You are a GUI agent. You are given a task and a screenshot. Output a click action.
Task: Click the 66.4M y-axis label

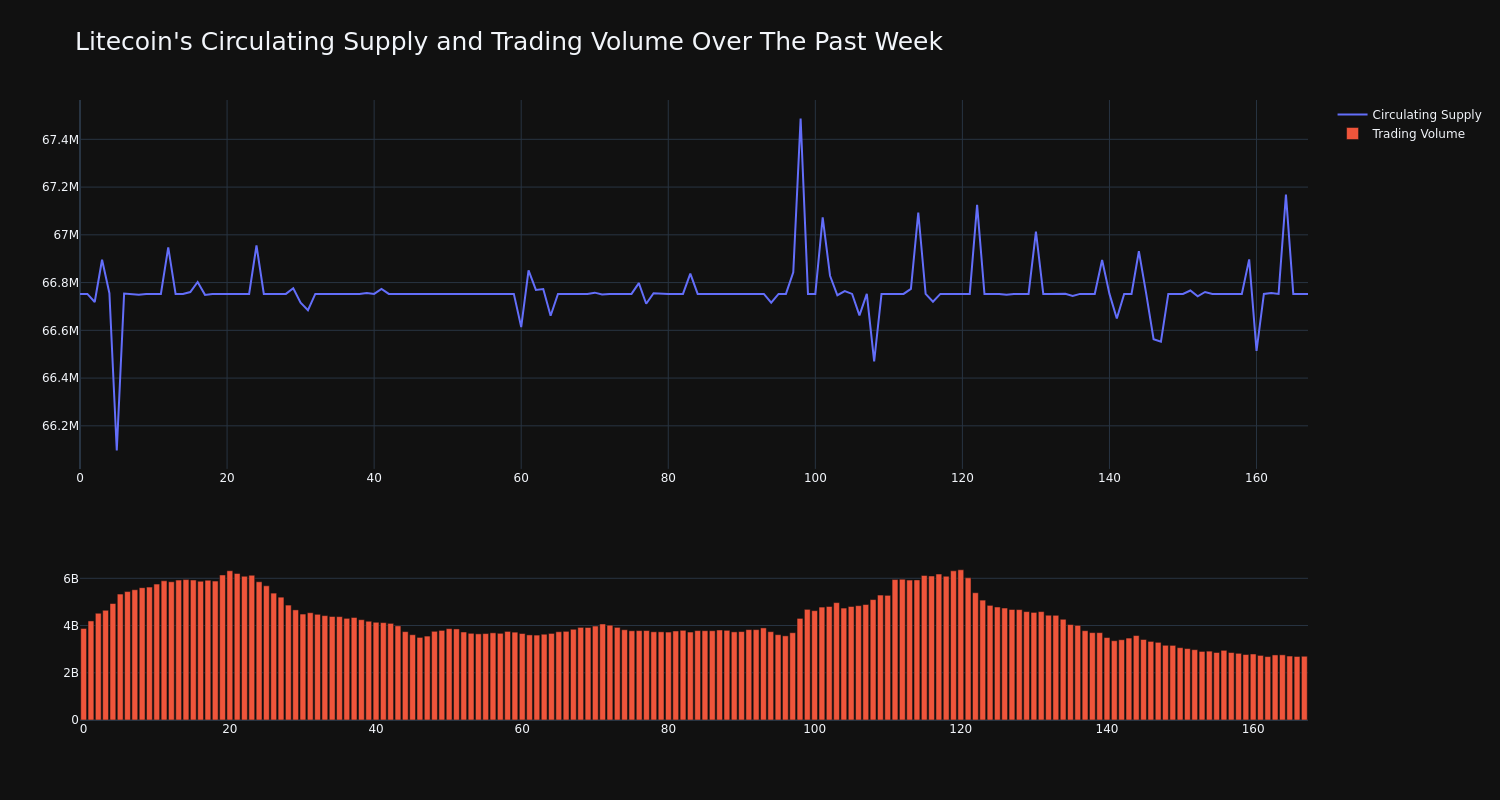click(60, 378)
